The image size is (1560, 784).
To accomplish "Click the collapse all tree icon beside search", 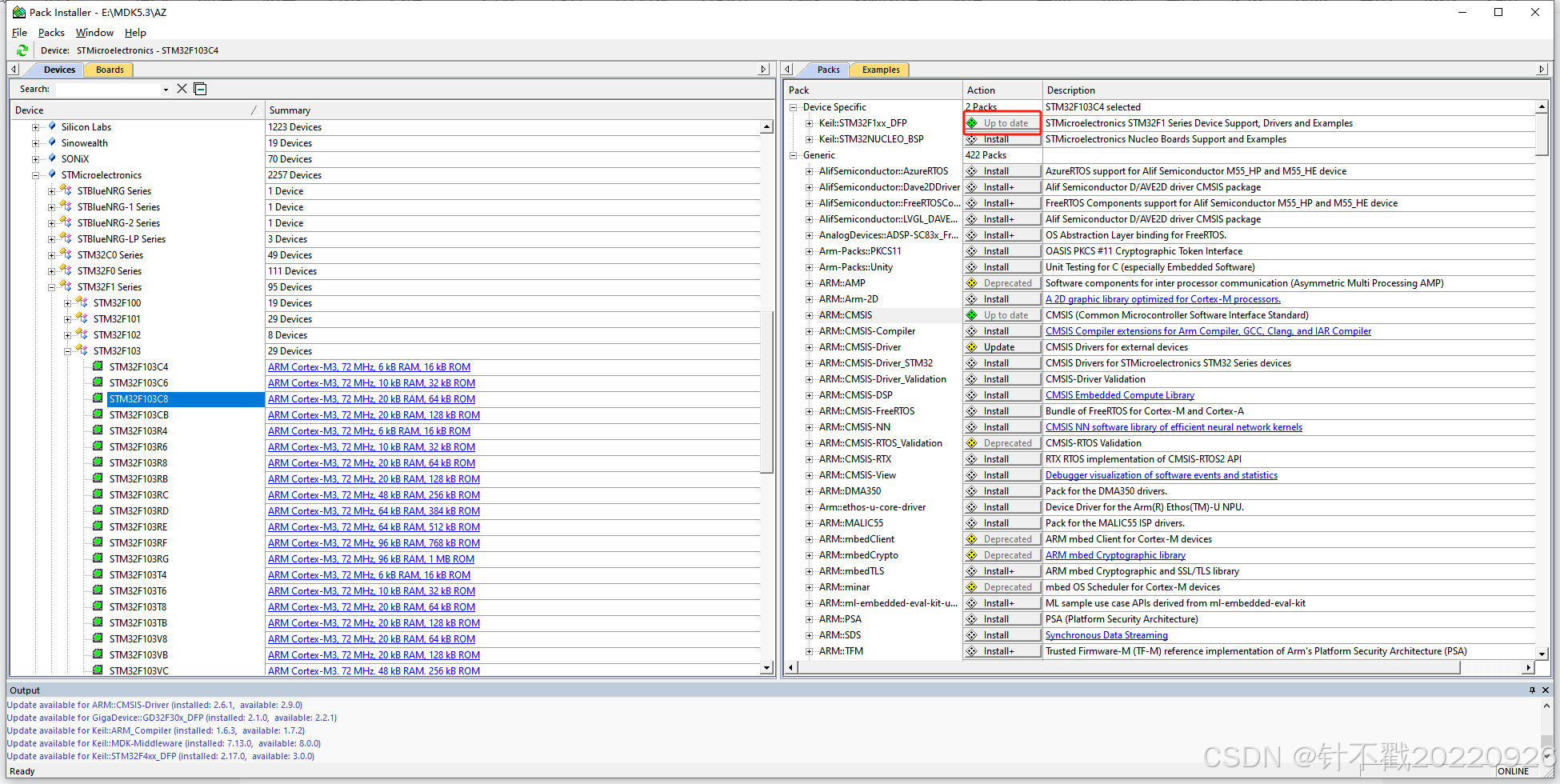I will click(x=201, y=89).
